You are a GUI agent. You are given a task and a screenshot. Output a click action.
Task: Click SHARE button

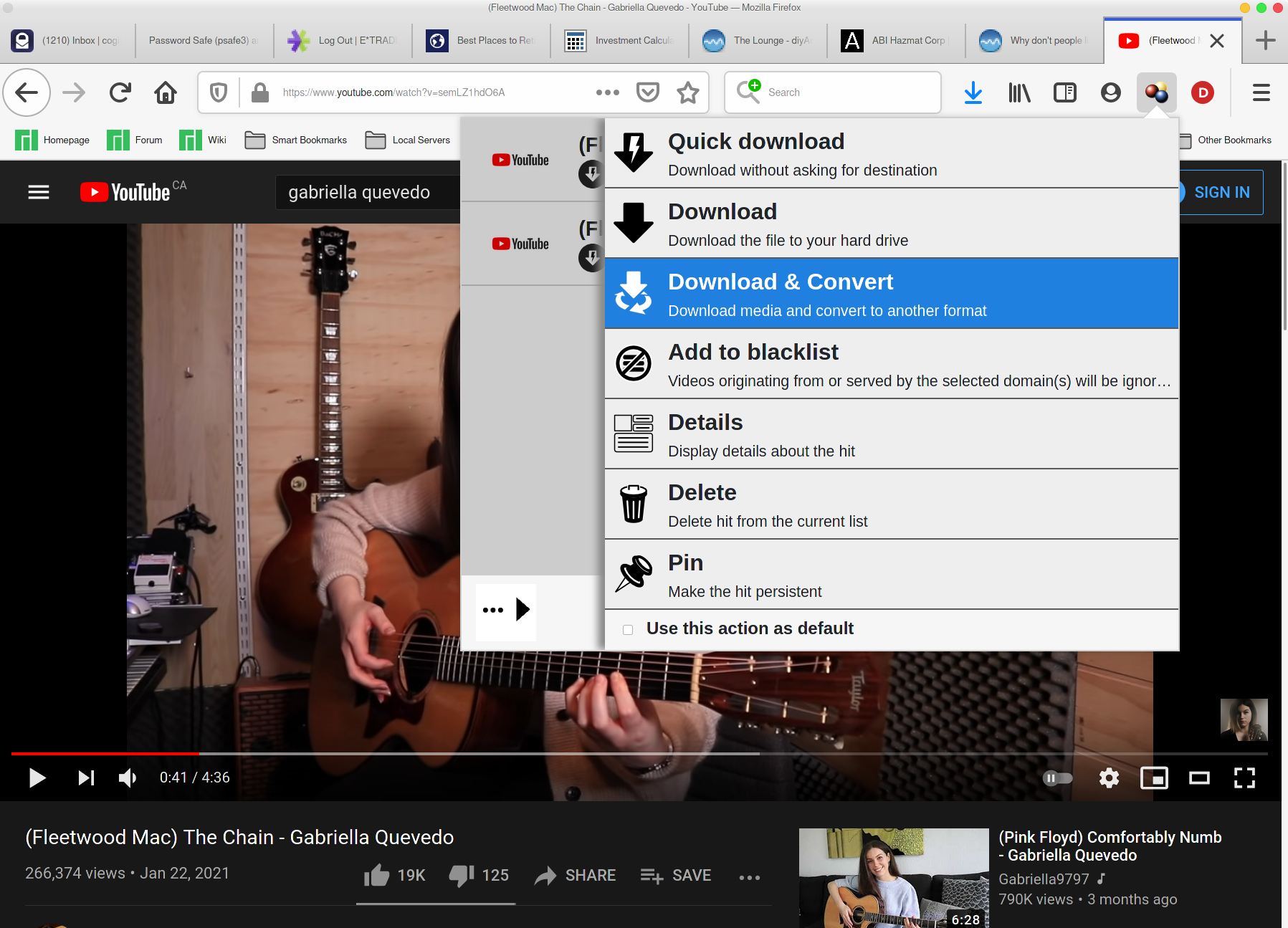(575, 875)
